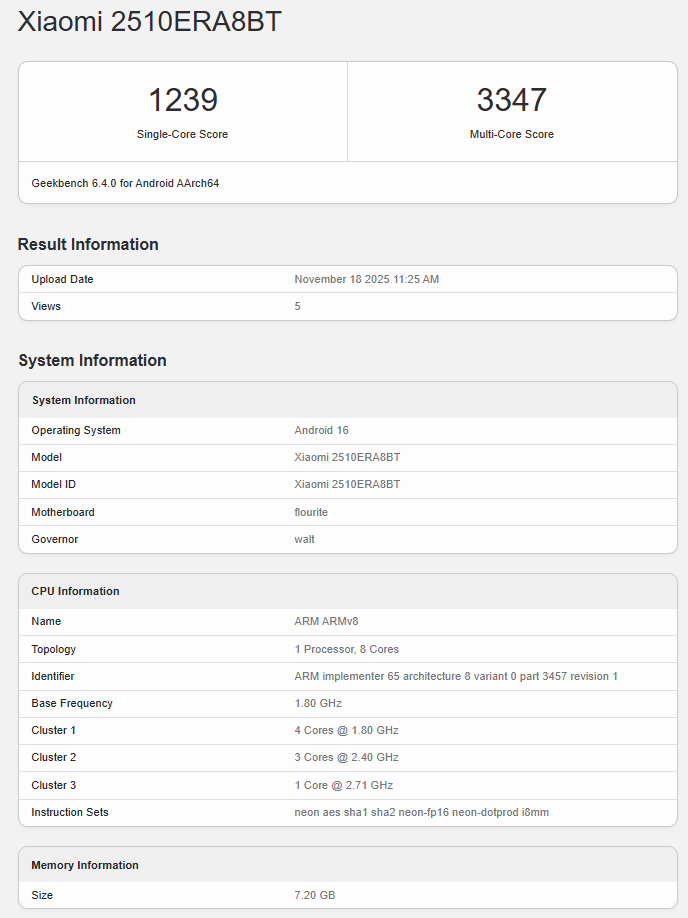
Task: Click the governor value walt
Action: [x=304, y=539]
